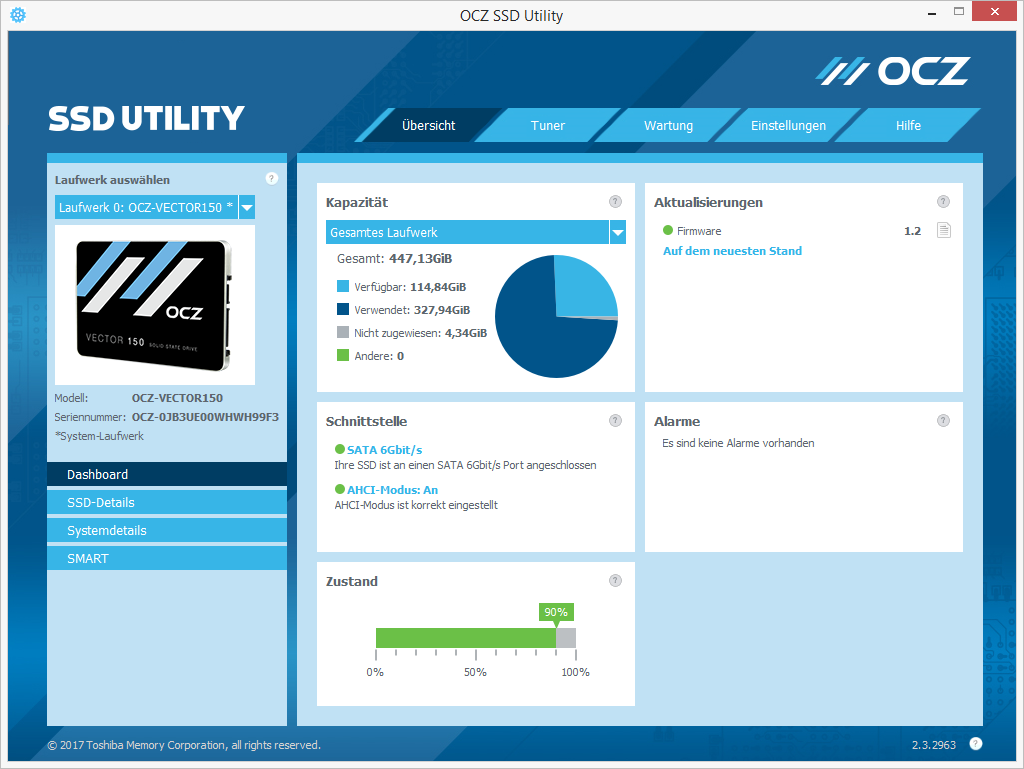Open the Laufwerk auswählen help icon

tap(271, 178)
